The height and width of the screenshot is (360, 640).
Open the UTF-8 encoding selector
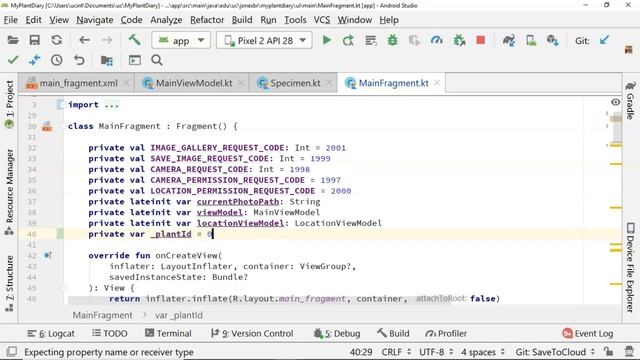[436, 352]
